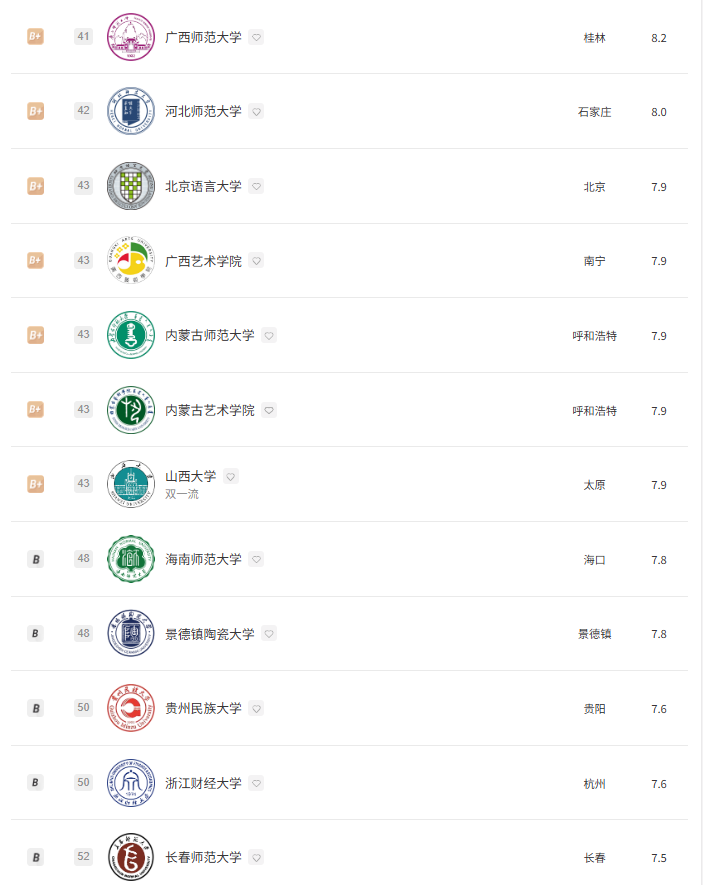703x885 pixels.
Task: Favorite 山西大学 using the heart
Action: [x=231, y=476]
